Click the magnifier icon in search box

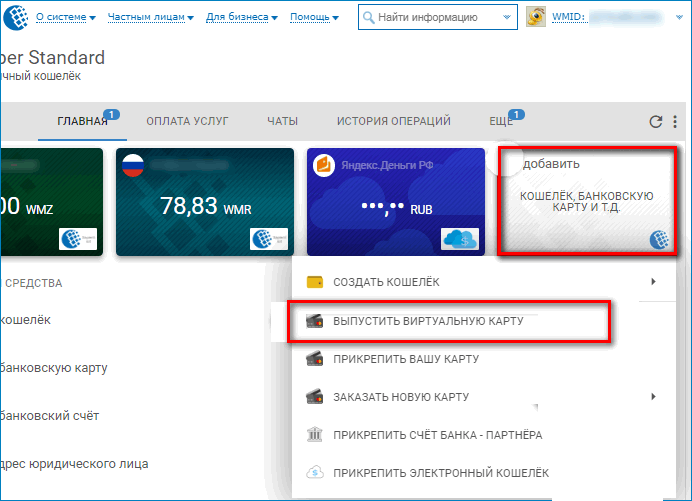368,18
